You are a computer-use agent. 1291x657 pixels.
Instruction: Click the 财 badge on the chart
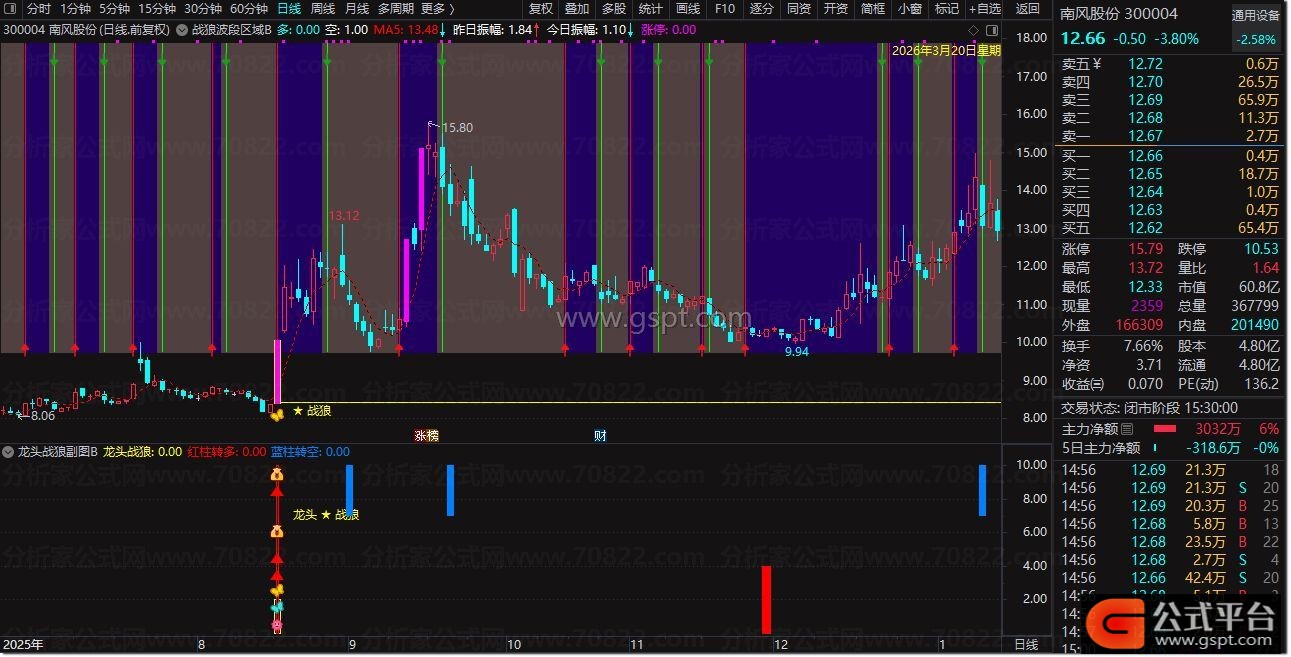pyautogui.click(x=600, y=435)
